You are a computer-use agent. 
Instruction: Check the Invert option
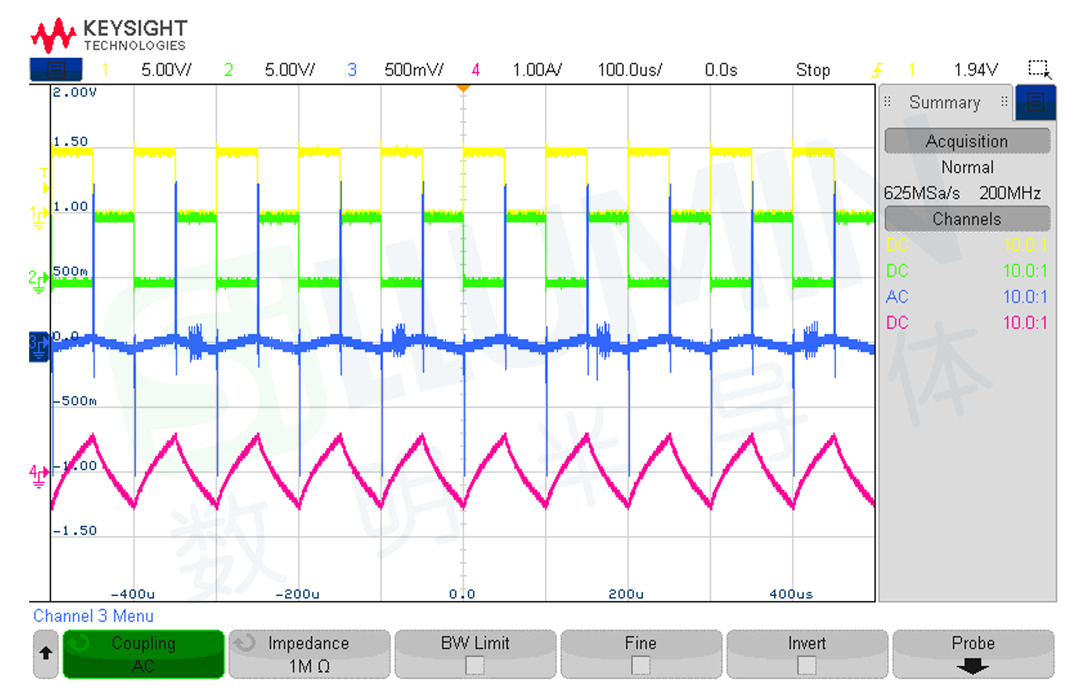pos(807,665)
